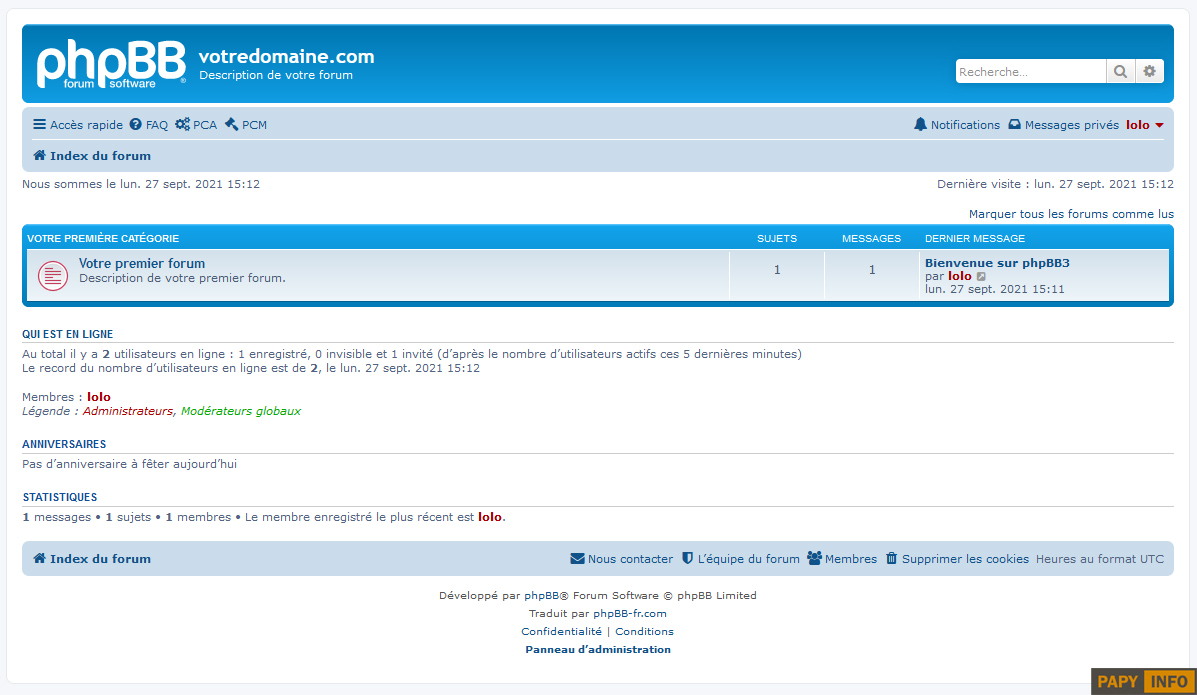Open Bienvenue sur phpBB3 topic
The height and width of the screenshot is (695, 1197).
coord(997,263)
